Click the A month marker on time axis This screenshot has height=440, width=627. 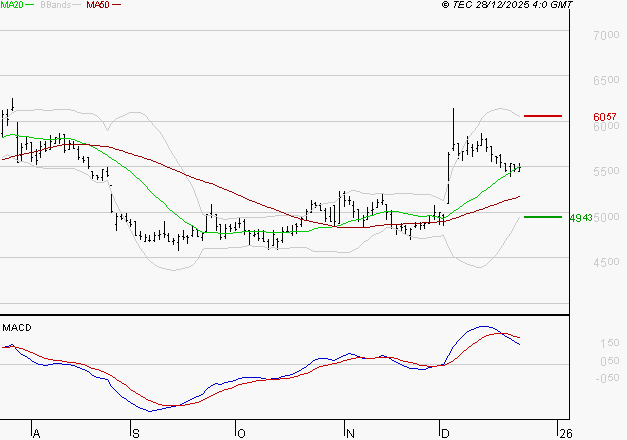click(36, 434)
